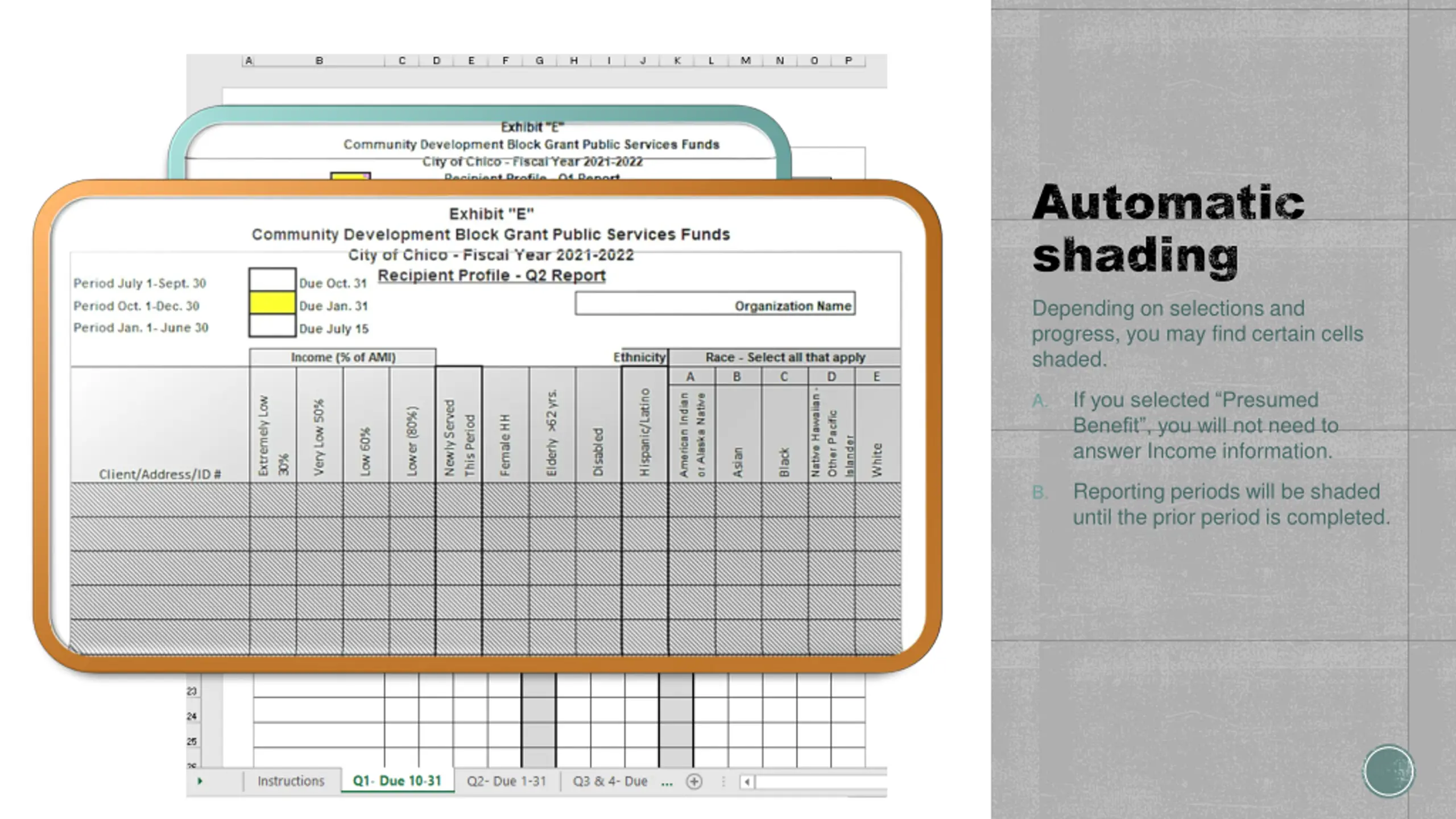Select Excel column header P
Viewport: 1456px width, 819px height.
click(849, 60)
